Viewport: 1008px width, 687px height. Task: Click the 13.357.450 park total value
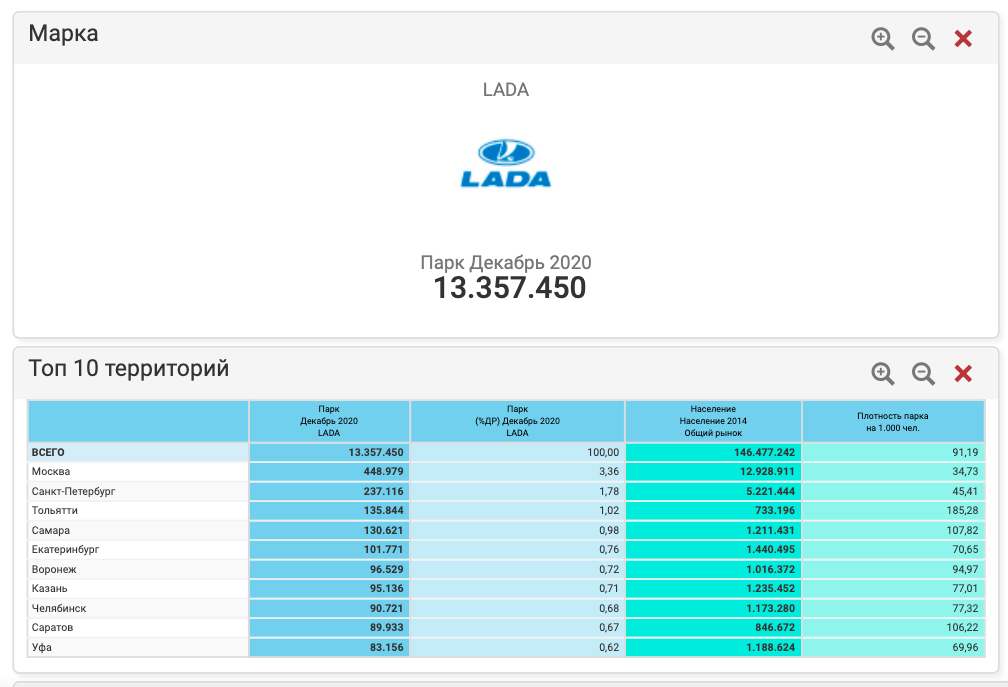509,288
